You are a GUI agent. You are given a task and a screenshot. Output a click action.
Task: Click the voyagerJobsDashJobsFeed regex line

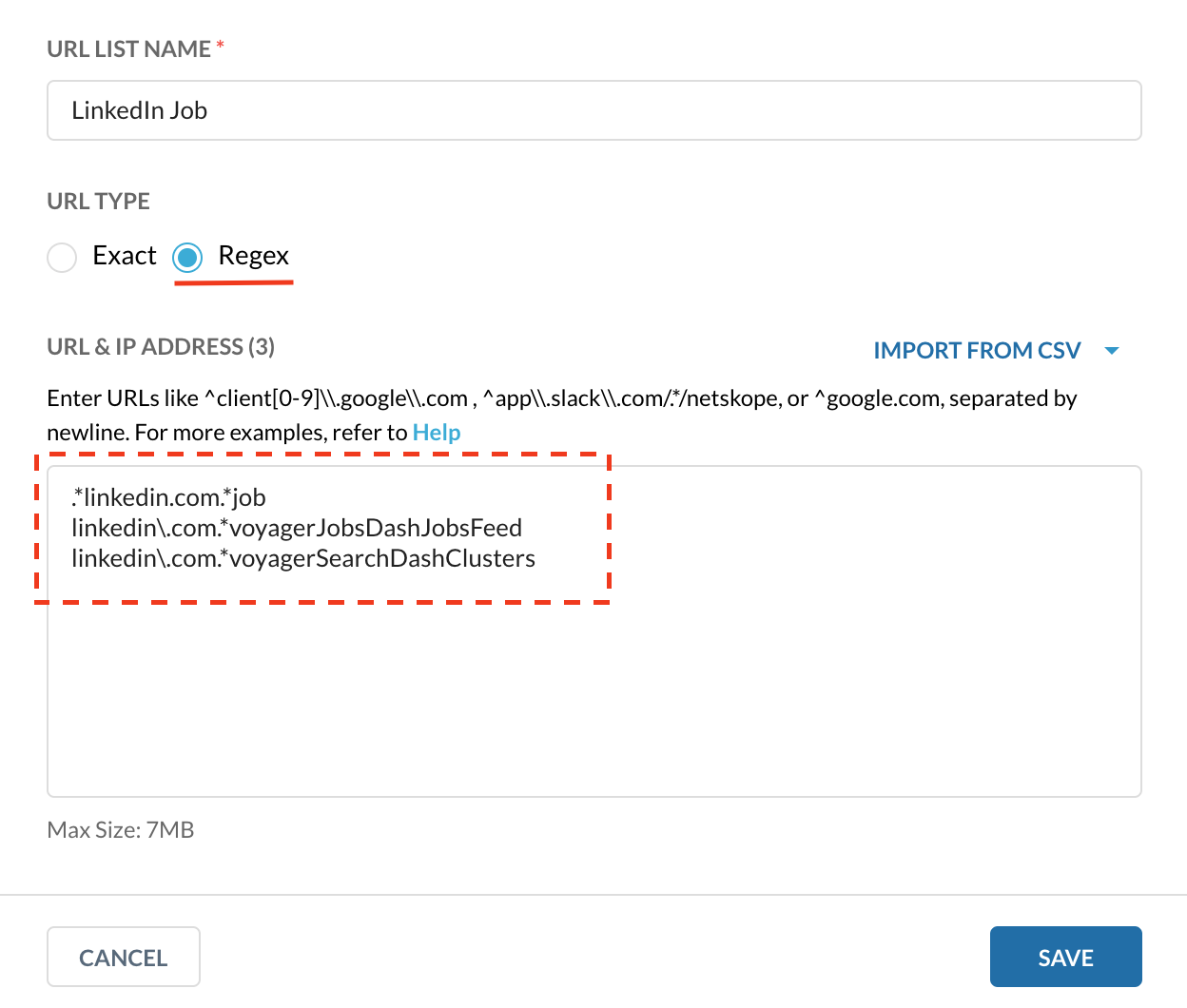297,528
